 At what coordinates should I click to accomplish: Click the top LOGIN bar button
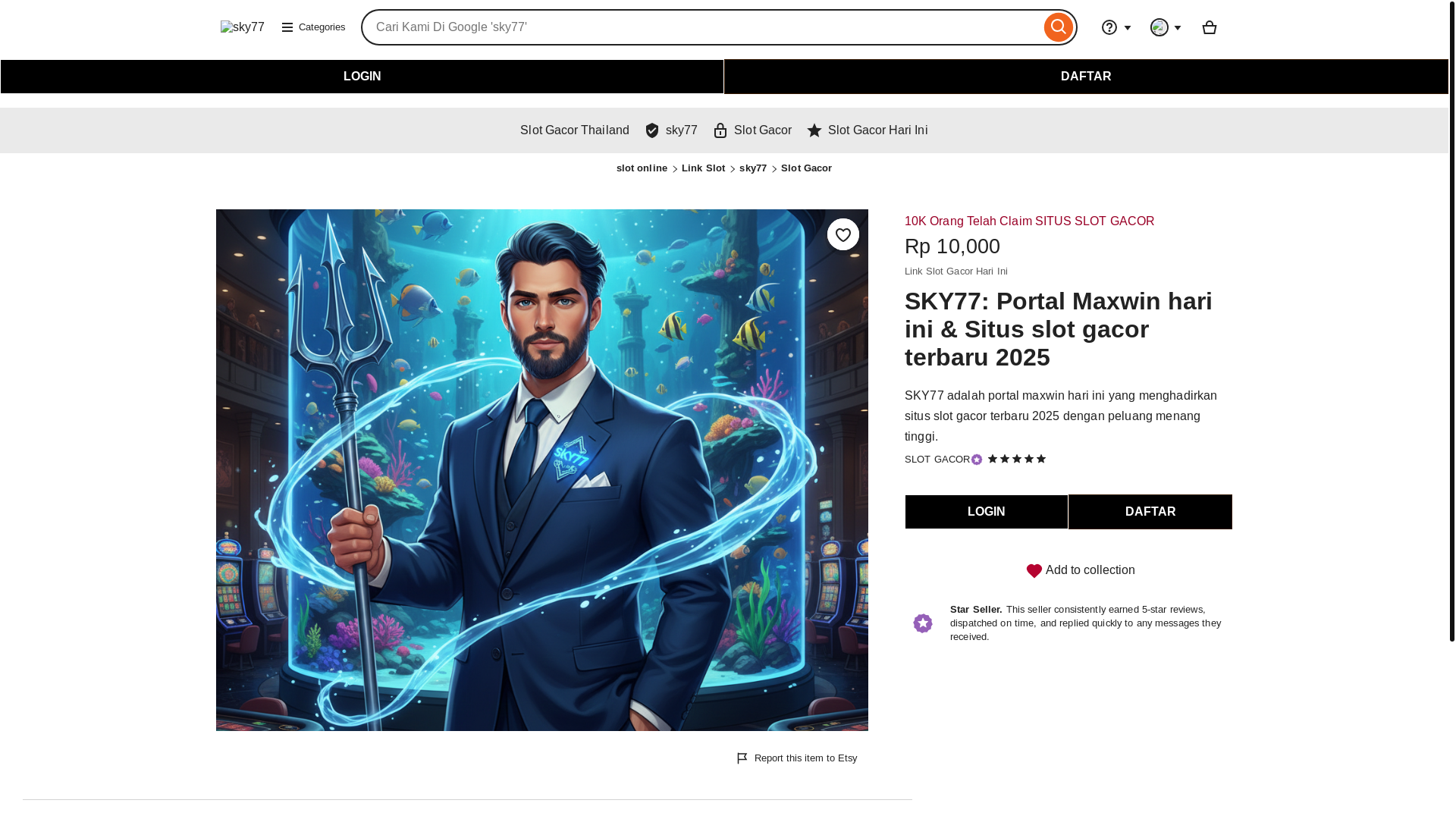point(362,77)
